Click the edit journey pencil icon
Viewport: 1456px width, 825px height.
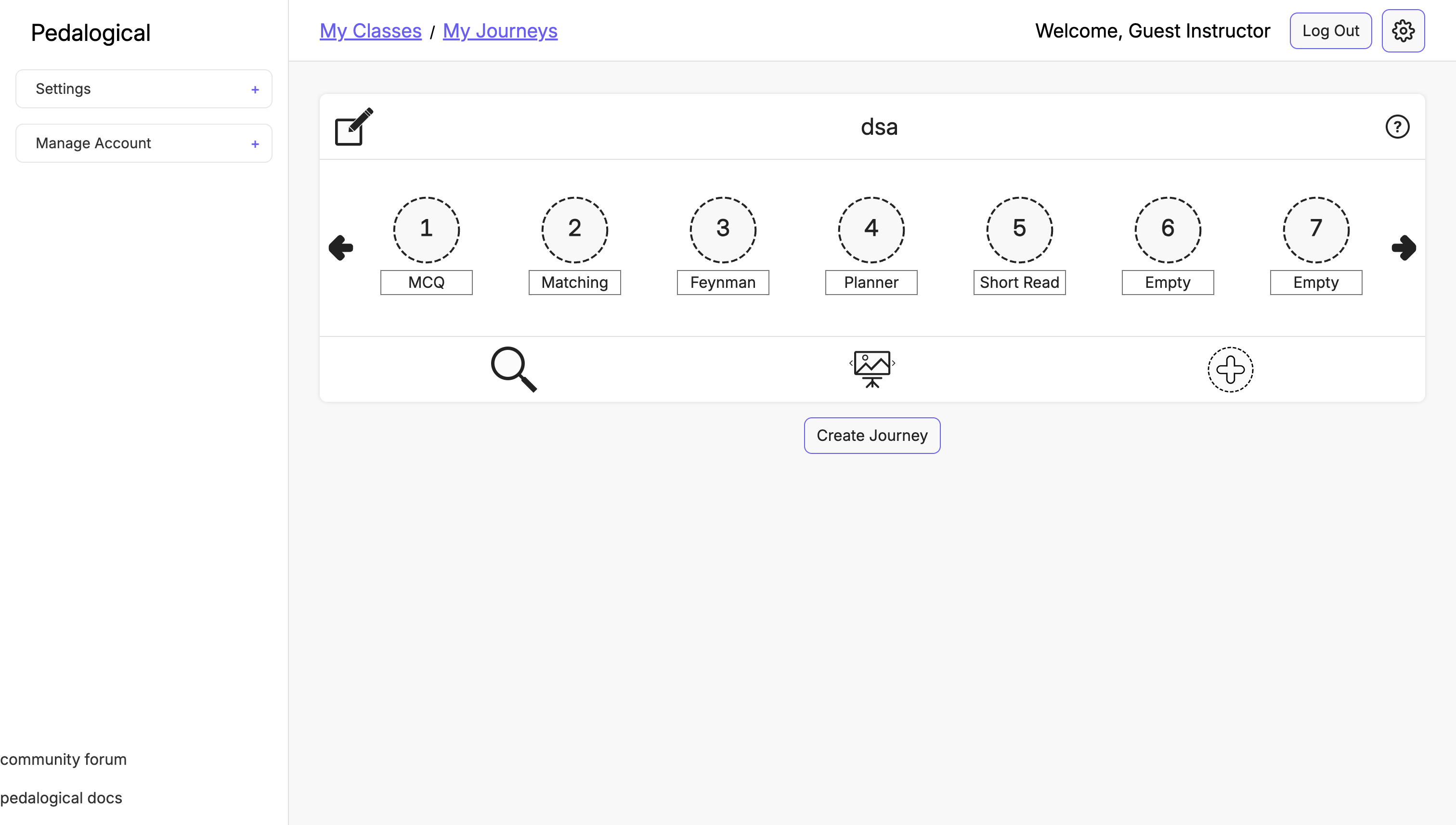click(354, 127)
